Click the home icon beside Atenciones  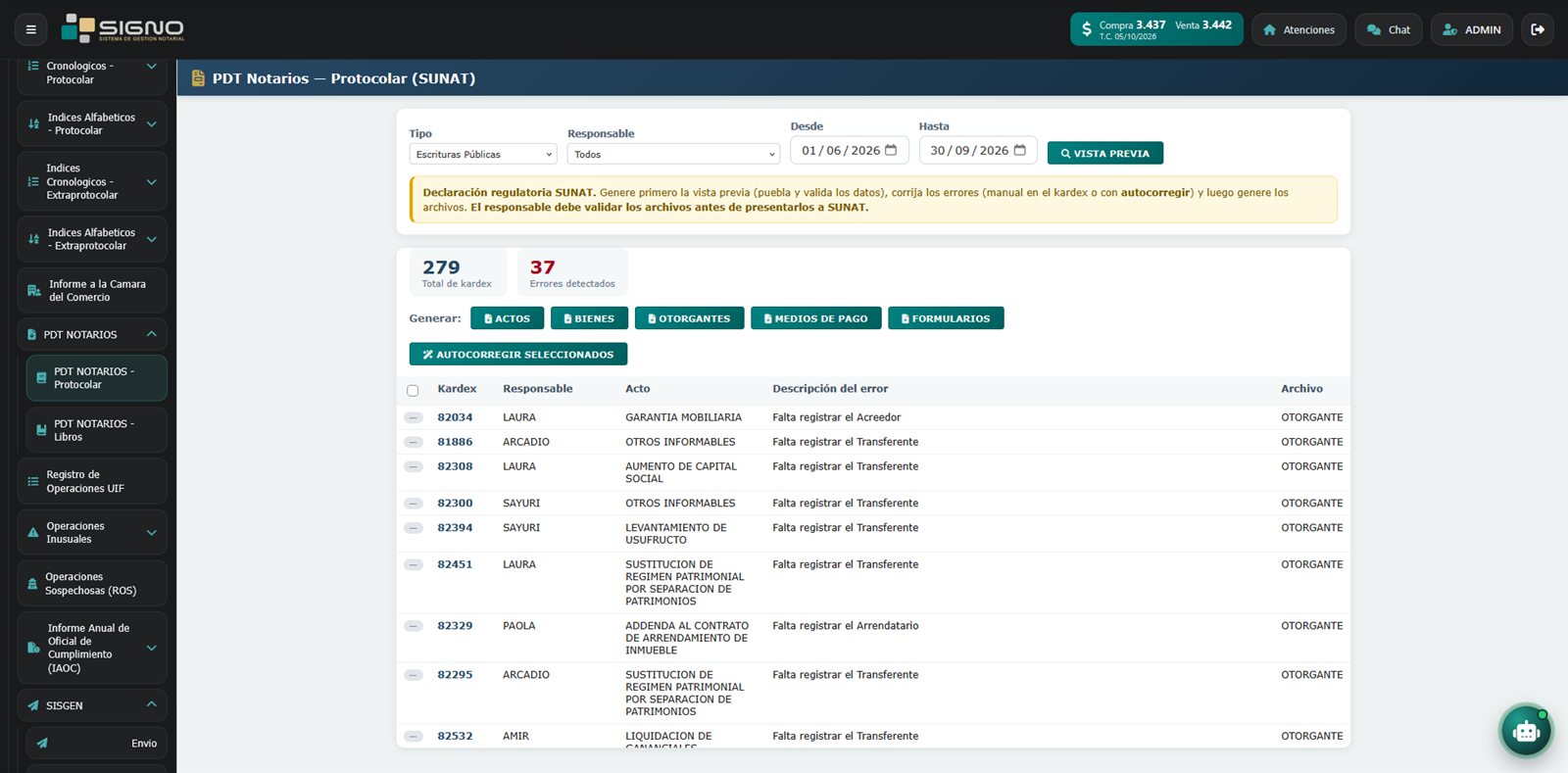(1270, 29)
